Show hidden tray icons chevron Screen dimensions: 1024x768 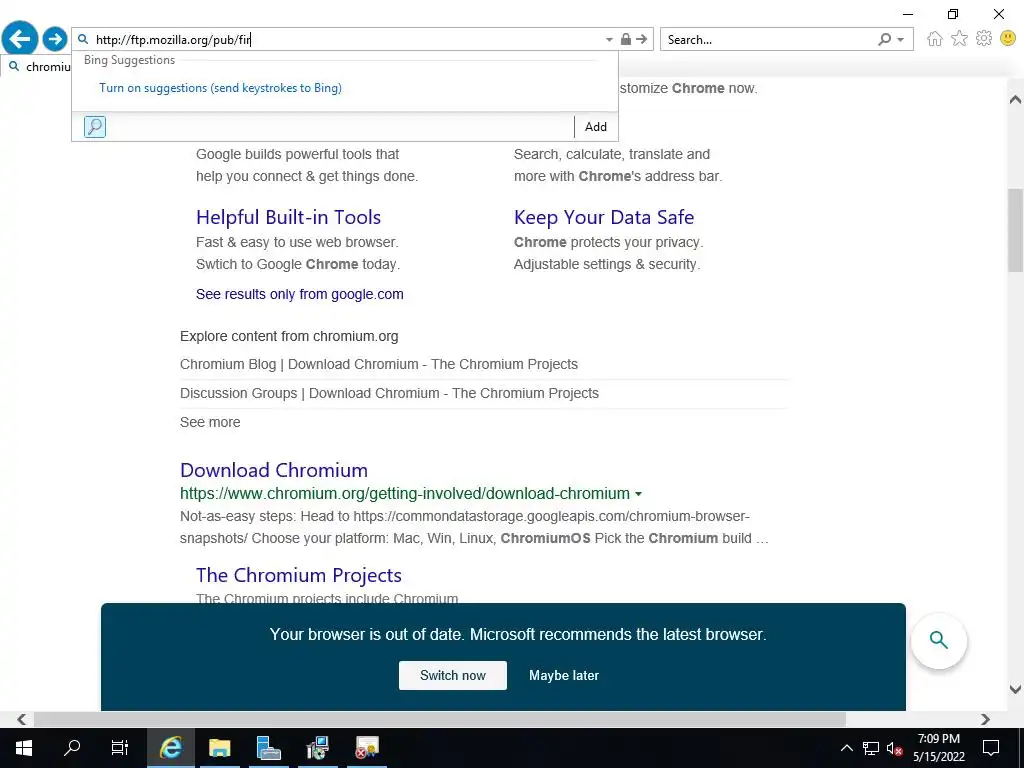point(846,748)
